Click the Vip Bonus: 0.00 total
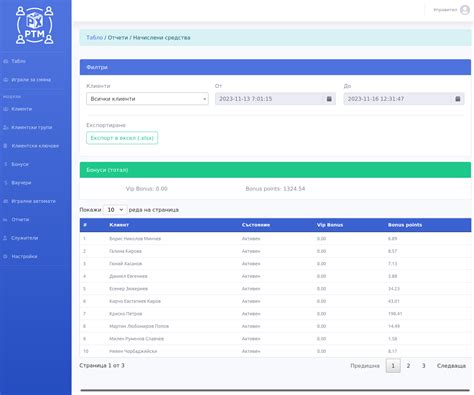This screenshot has height=395, width=474. [x=147, y=189]
